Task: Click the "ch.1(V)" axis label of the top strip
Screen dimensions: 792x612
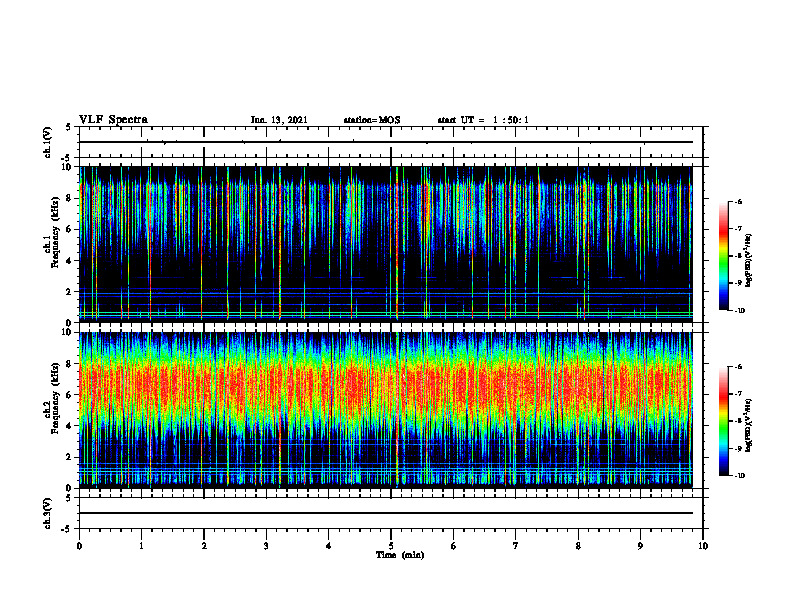Action: (47, 142)
